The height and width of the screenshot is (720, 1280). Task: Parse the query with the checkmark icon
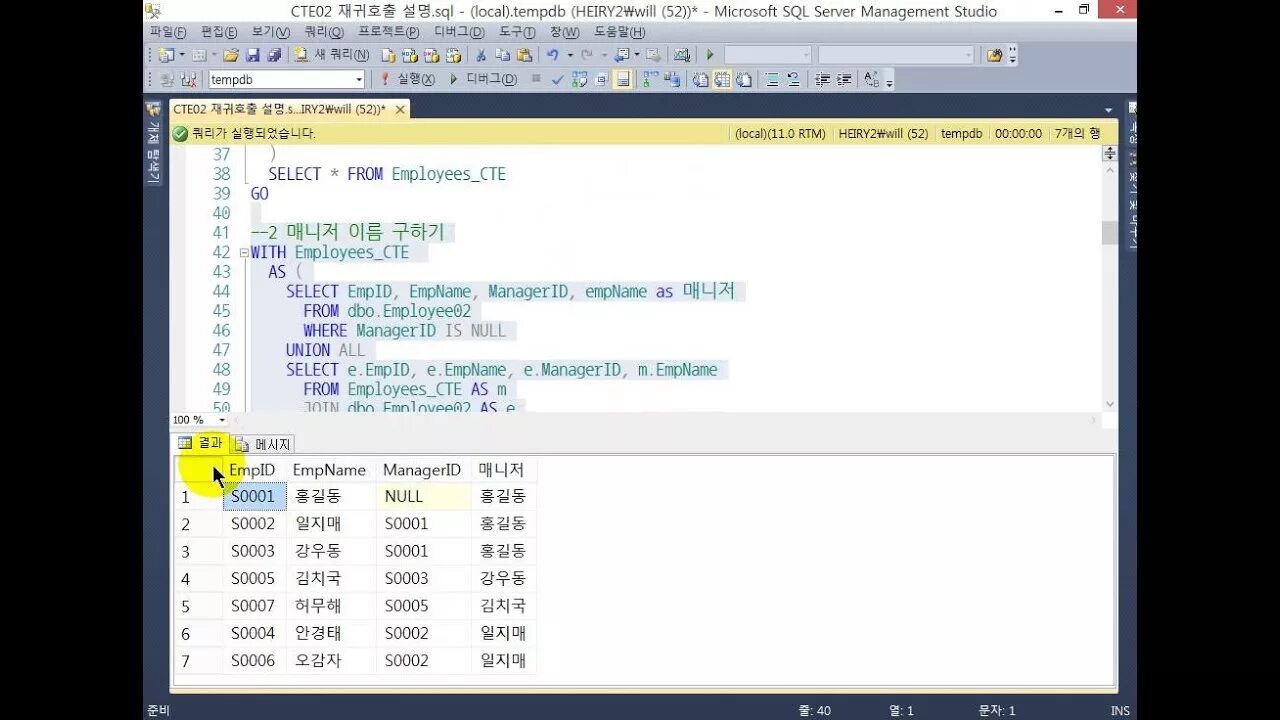558,80
